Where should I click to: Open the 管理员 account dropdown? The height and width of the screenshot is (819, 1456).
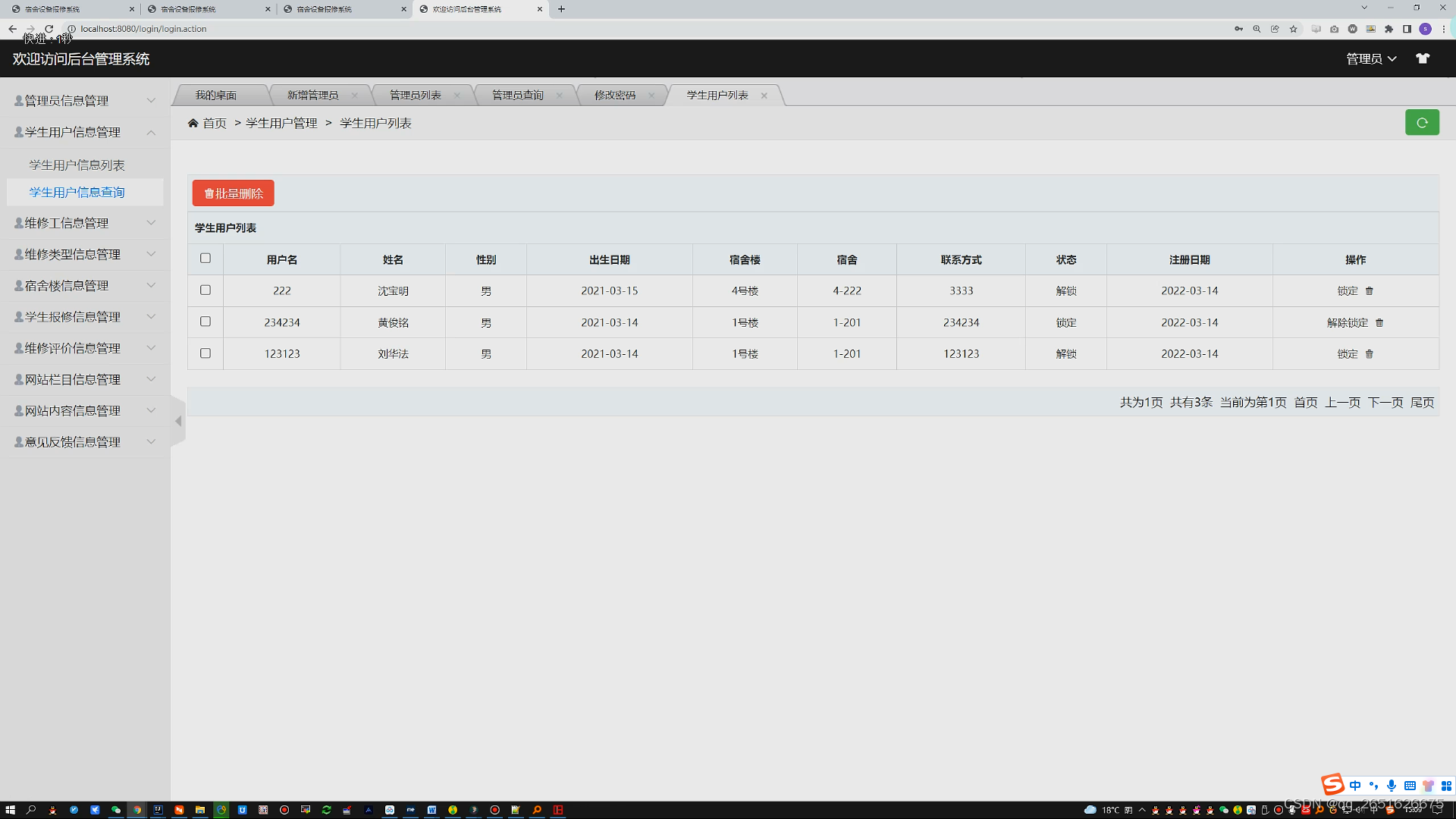pos(1371,59)
